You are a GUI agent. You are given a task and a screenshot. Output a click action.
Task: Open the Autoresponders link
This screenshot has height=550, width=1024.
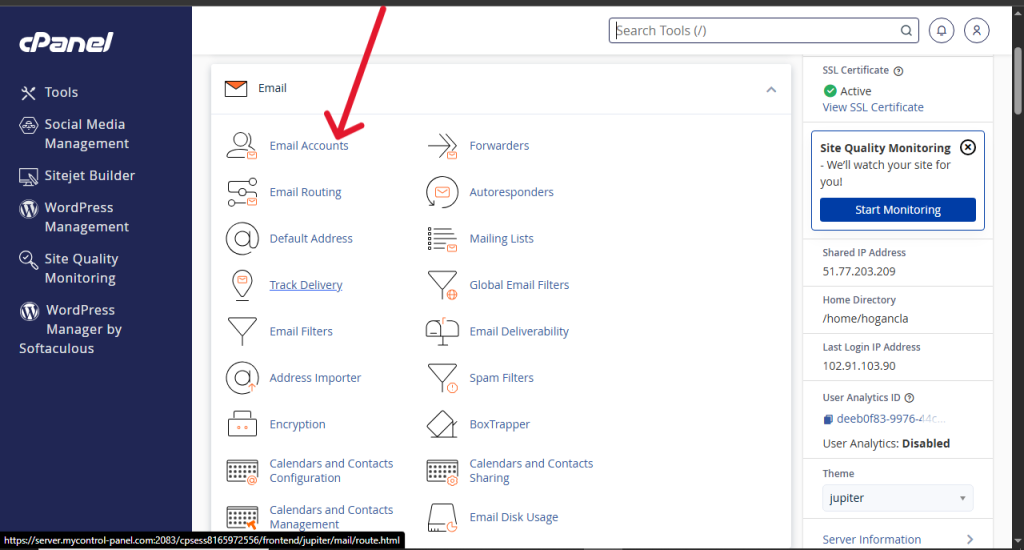(511, 192)
